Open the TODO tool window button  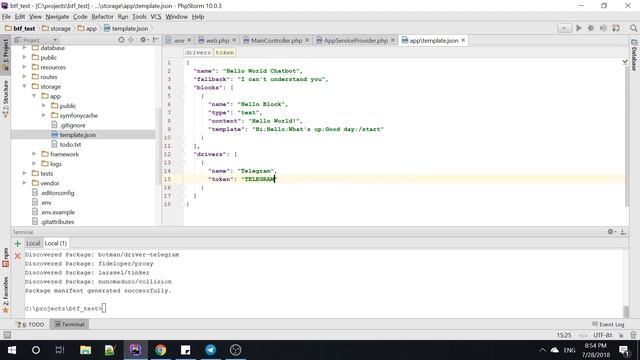(x=30, y=324)
